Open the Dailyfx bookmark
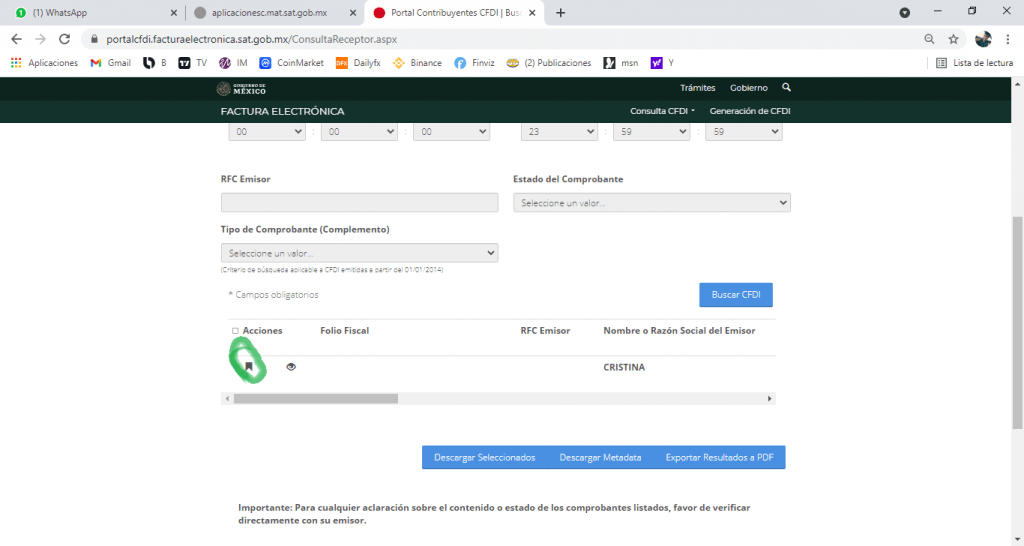1024x546 pixels. tap(358, 63)
